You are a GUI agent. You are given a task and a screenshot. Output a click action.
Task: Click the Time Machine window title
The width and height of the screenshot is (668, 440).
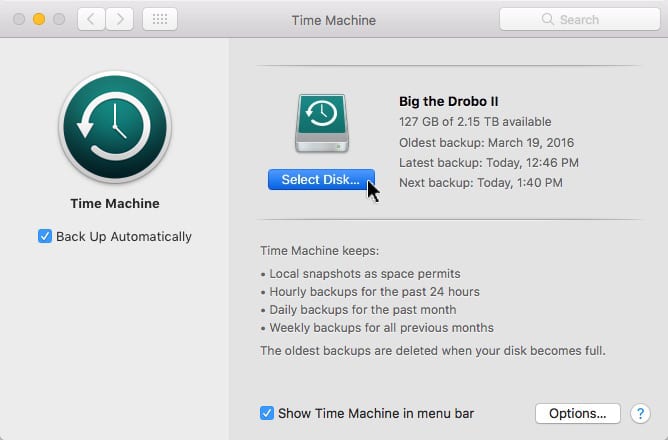pos(334,20)
